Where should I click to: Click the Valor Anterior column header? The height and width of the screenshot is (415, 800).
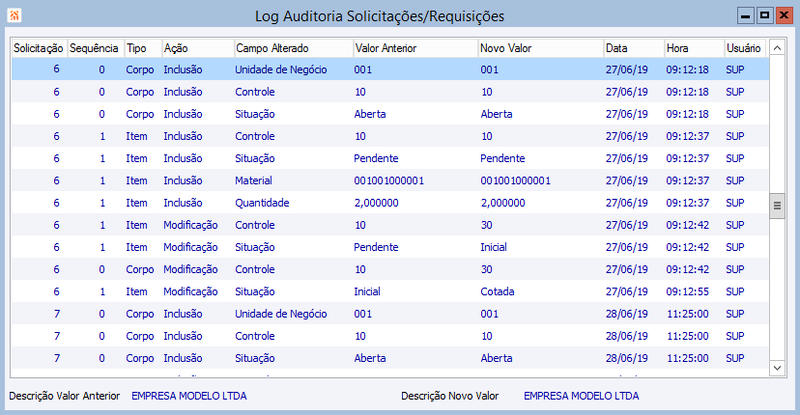tap(415, 48)
